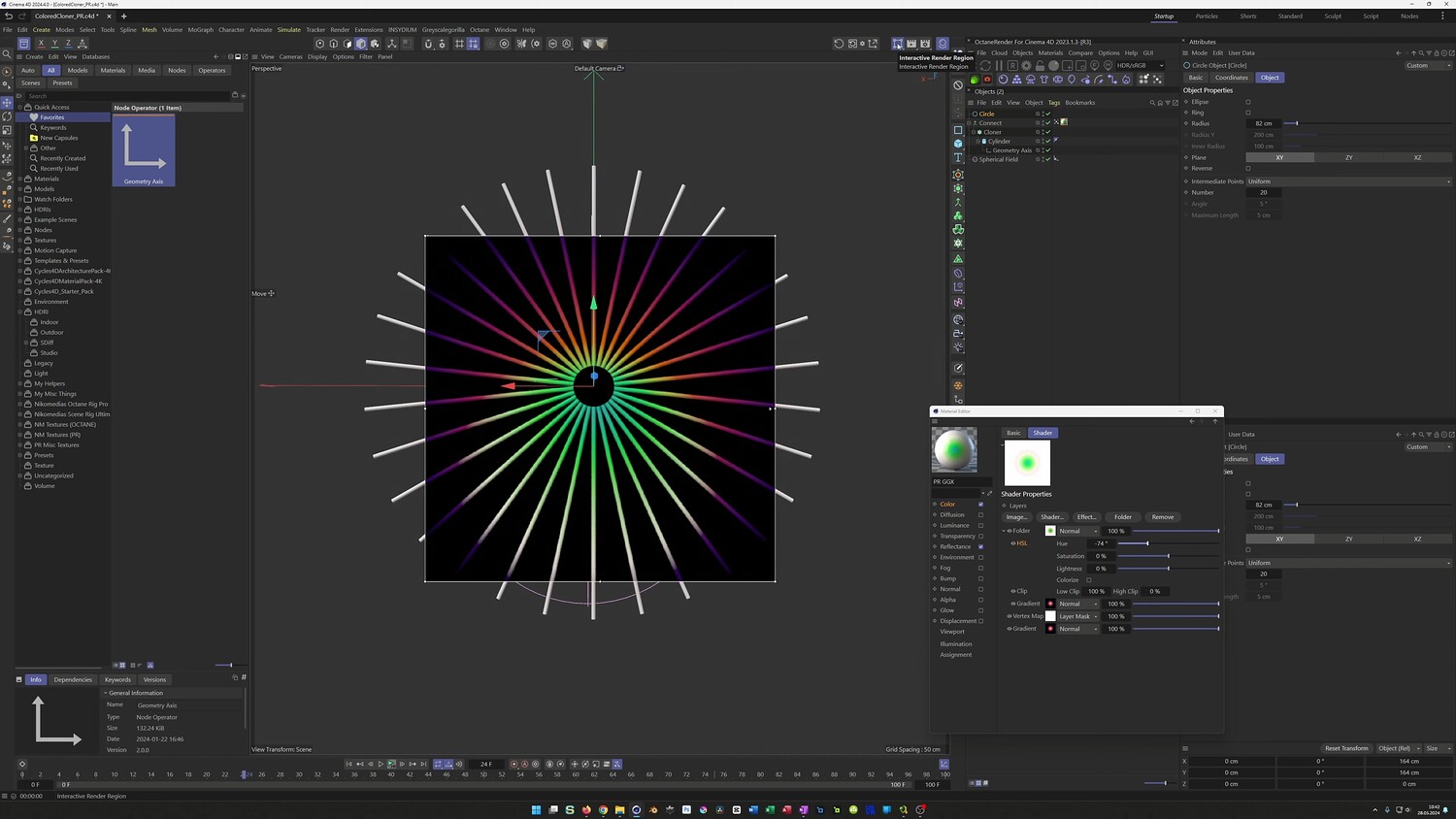Click the Image... button in Shader Properties
Viewport: 1456px width, 819px height.
click(x=1016, y=517)
